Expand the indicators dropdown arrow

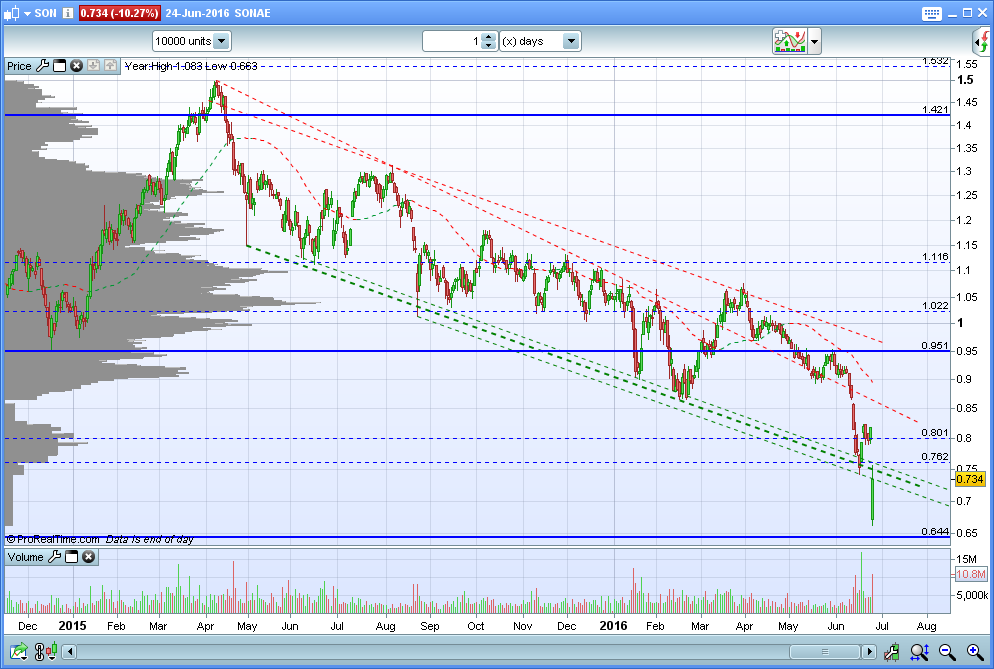[815, 42]
